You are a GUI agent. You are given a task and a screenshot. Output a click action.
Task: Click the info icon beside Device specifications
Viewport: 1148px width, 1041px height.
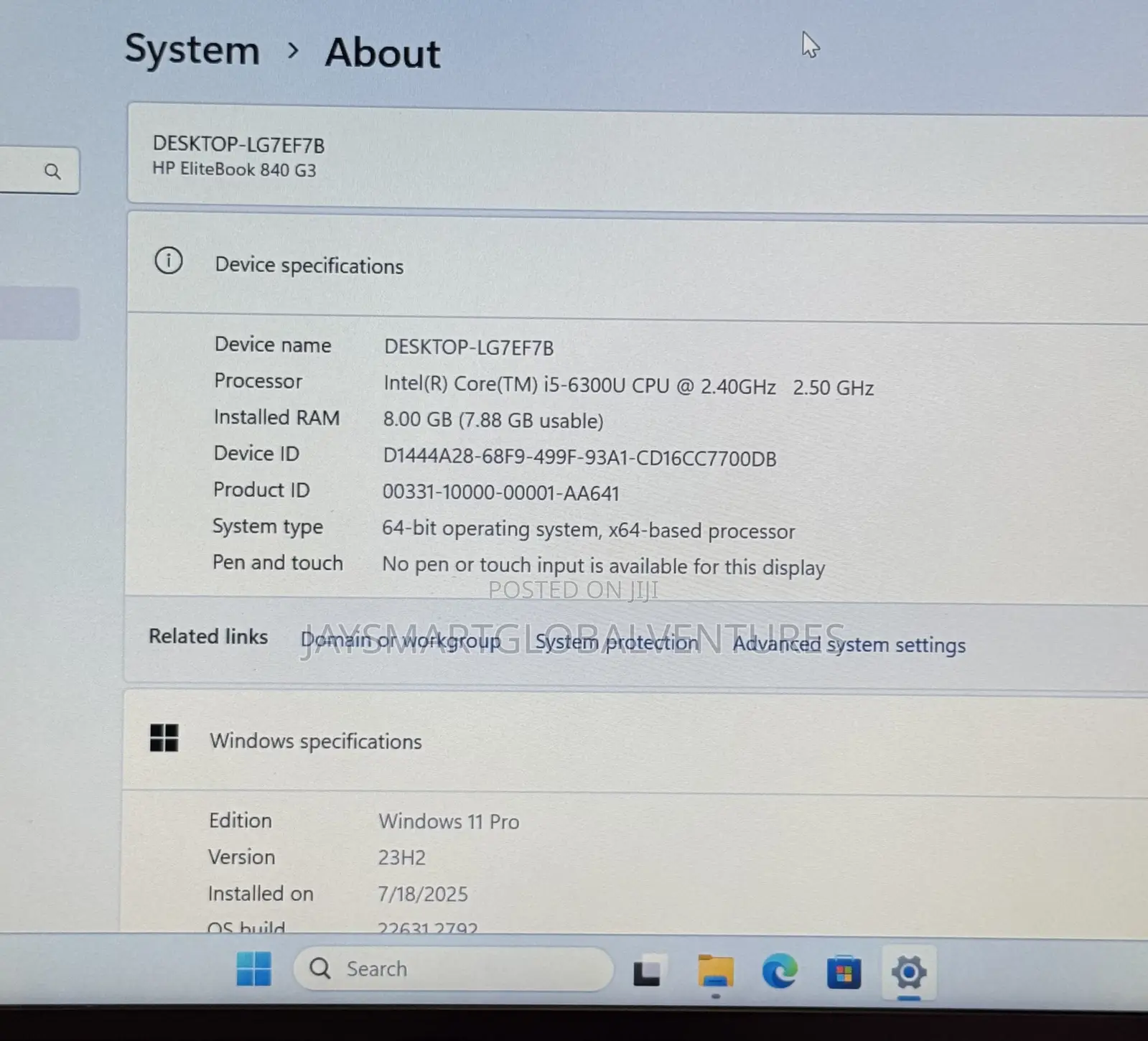pos(169,261)
